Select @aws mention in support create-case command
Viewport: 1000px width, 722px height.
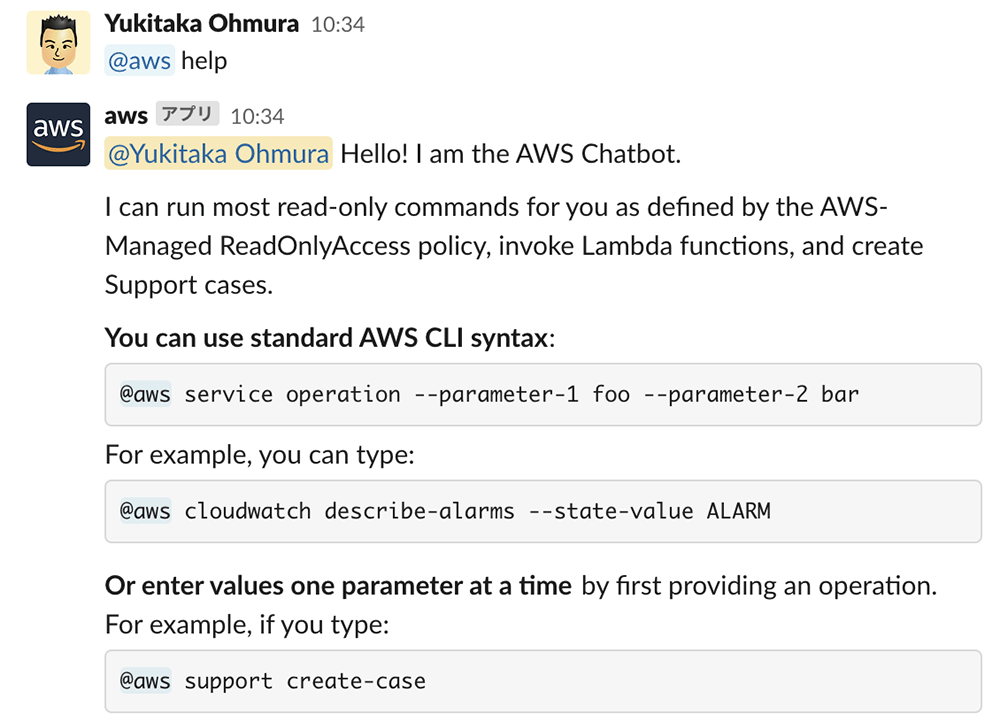click(145, 681)
